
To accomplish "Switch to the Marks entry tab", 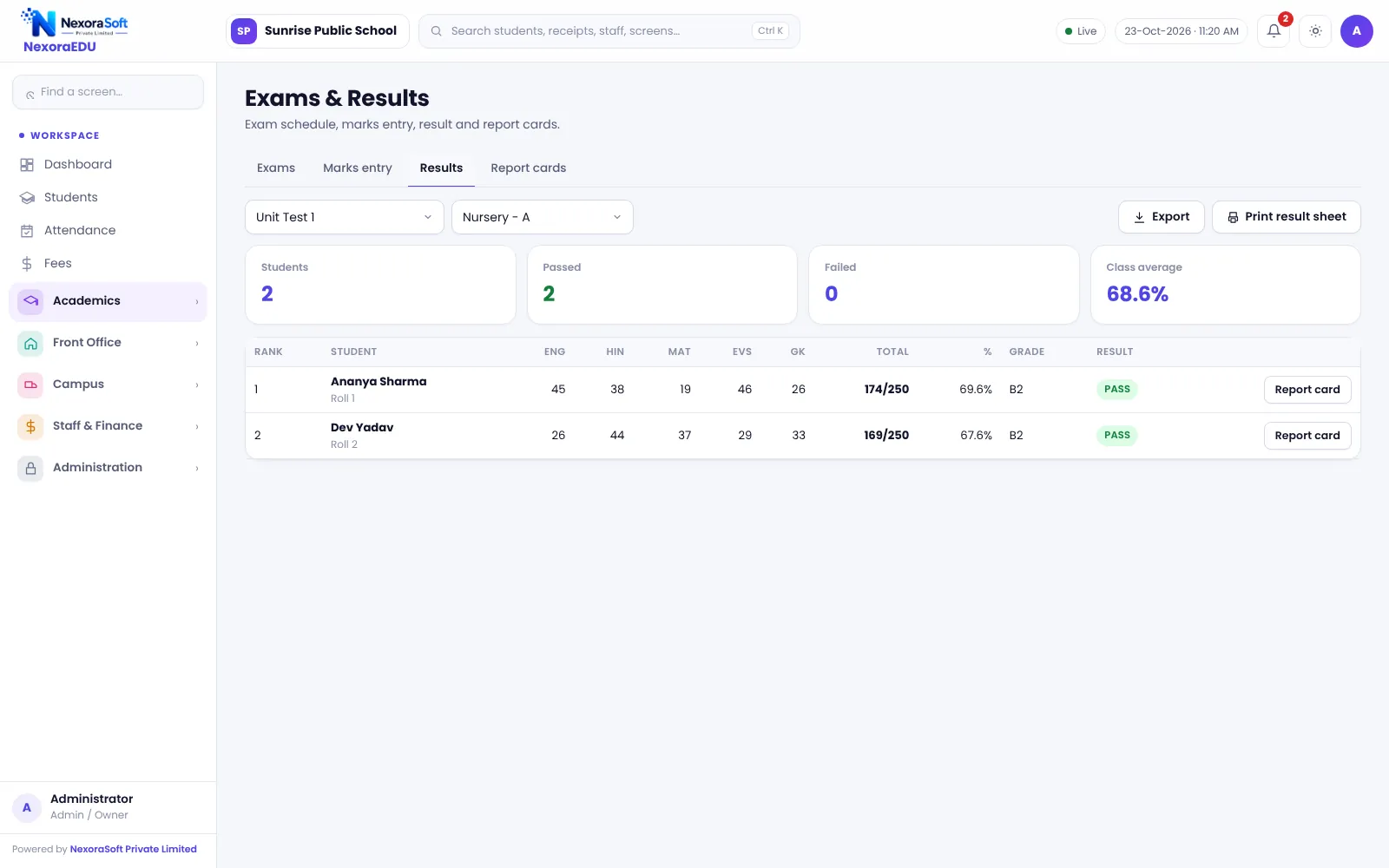I will [358, 168].
